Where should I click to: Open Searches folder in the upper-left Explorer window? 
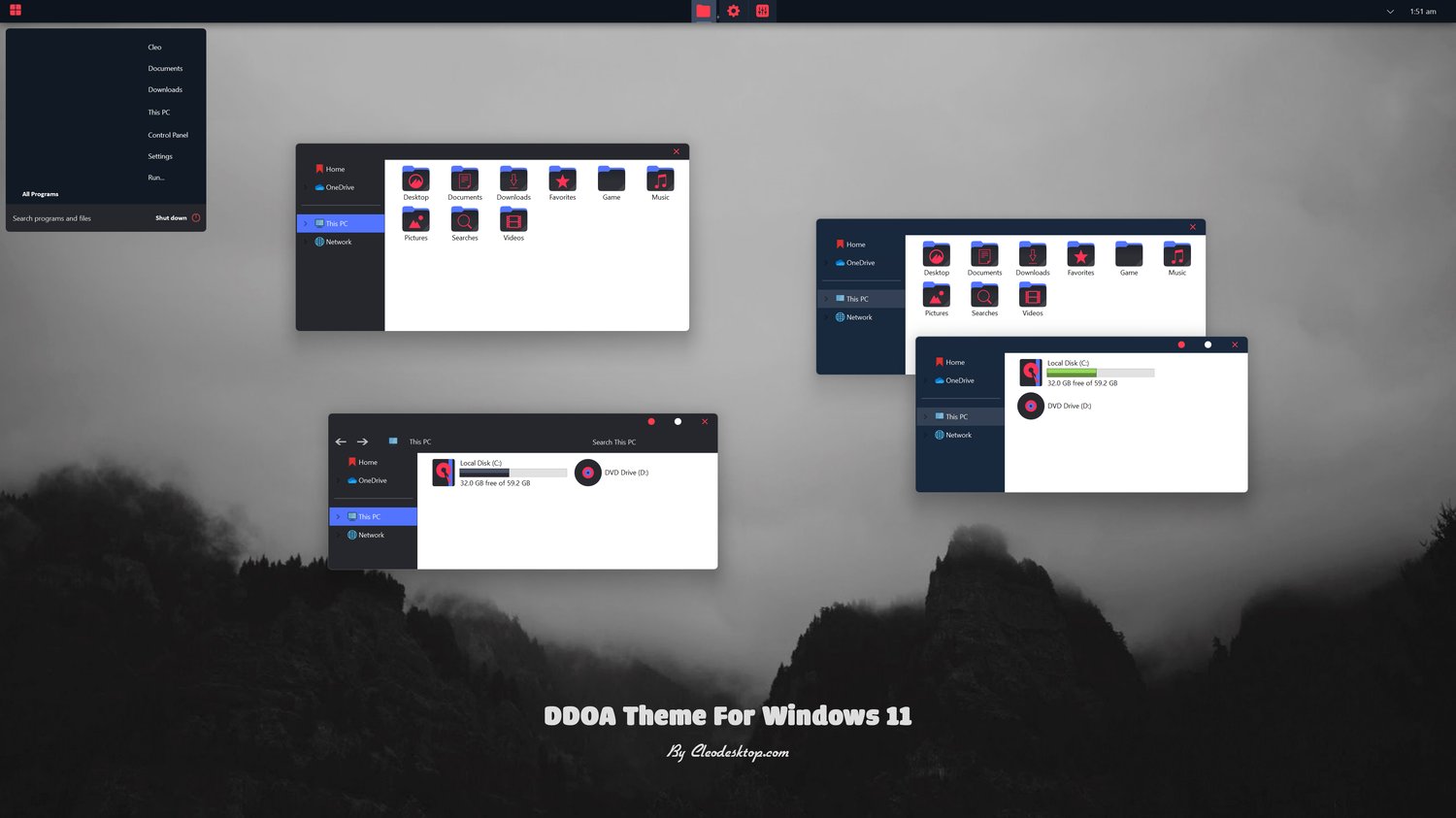[x=465, y=224]
